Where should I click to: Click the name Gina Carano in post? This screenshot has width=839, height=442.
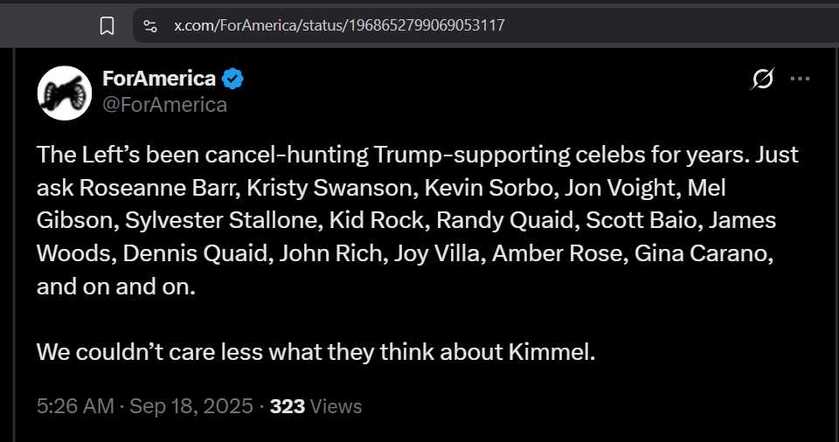pyautogui.click(x=704, y=253)
